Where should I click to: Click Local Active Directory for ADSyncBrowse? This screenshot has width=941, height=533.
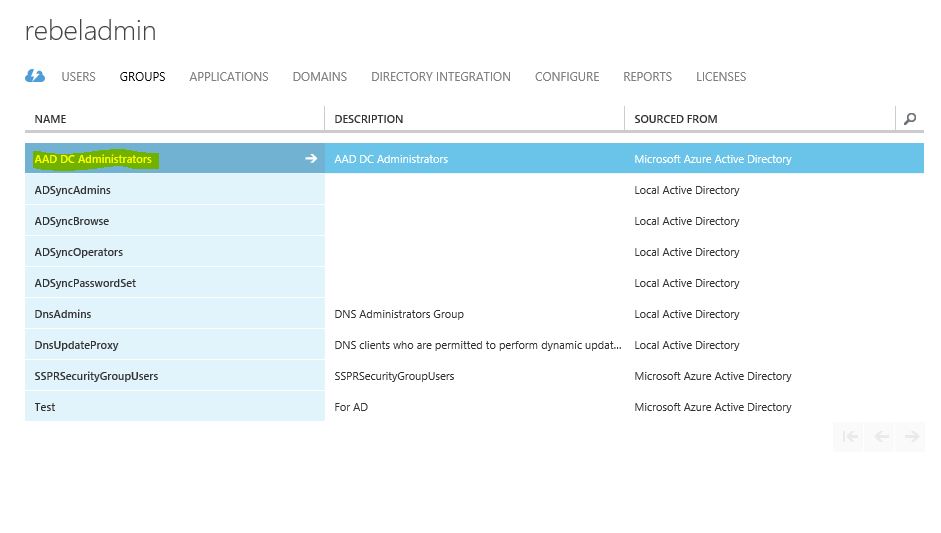coord(687,221)
